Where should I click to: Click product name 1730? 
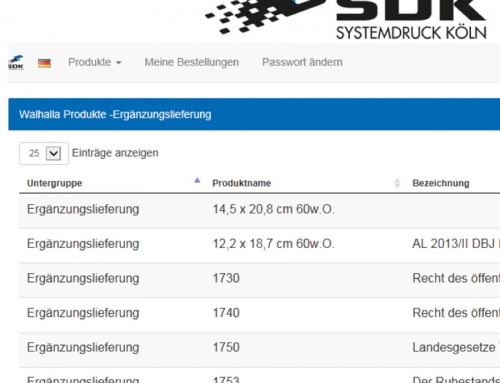pyautogui.click(x=226, y=278)
